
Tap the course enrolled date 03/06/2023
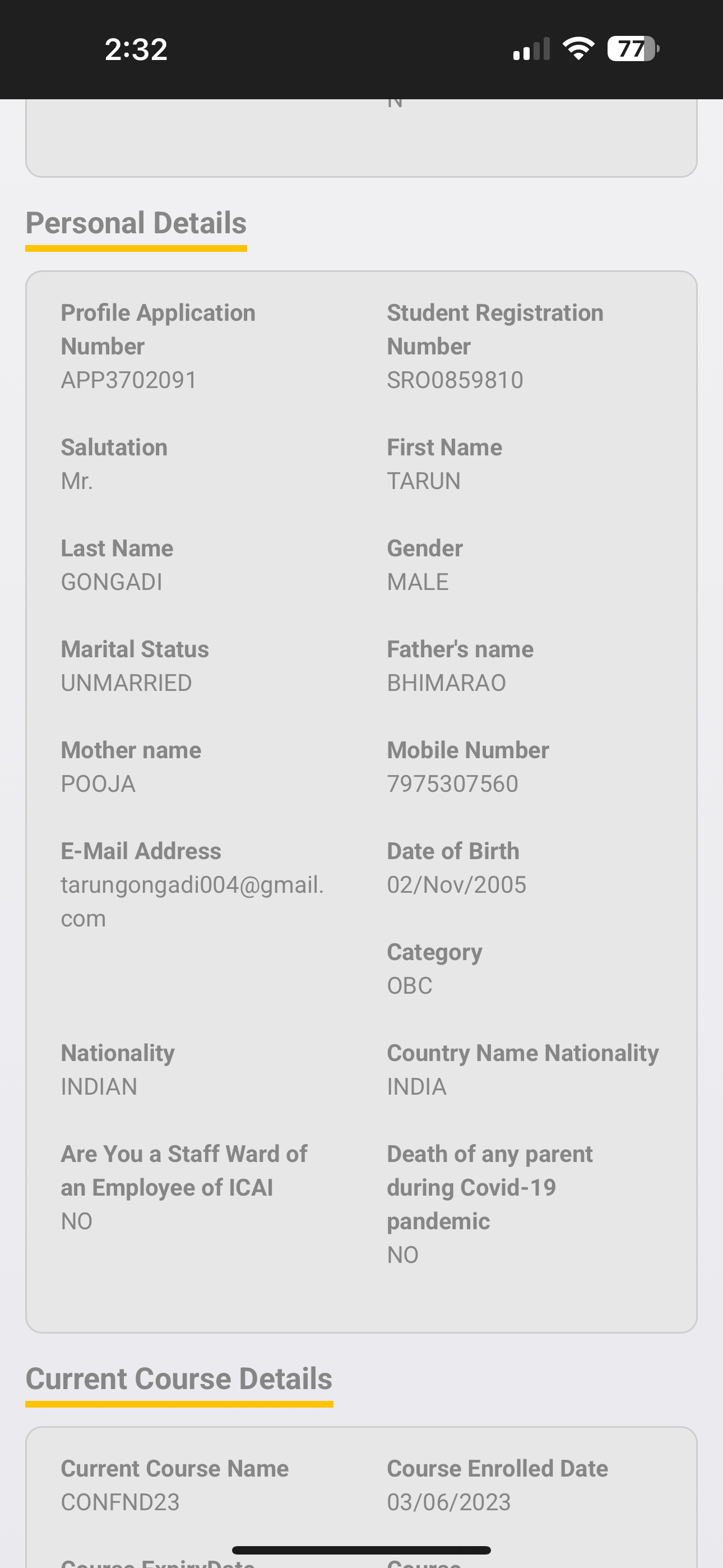coord(449,1502)
